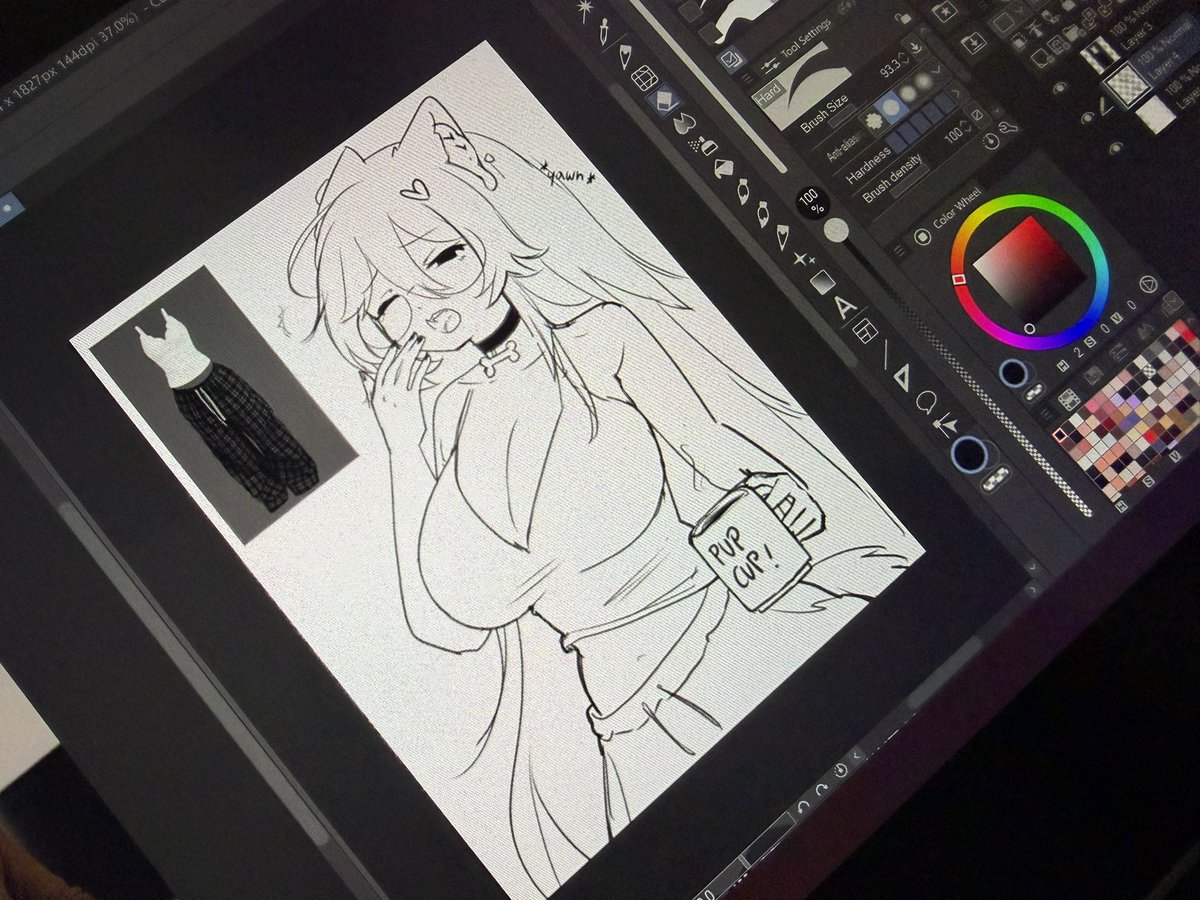Screen dimensions: 1200x900
Task: Click the highlighted checkmark sub tool group icon
Action: pos(729,60)
